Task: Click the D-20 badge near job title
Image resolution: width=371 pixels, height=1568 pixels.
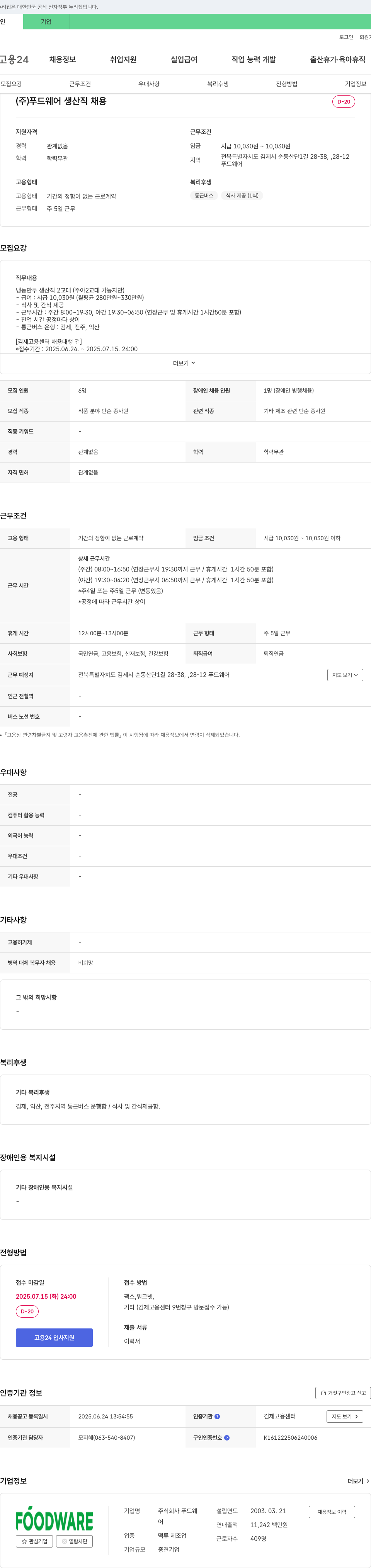Action: [x=344, y=102]
